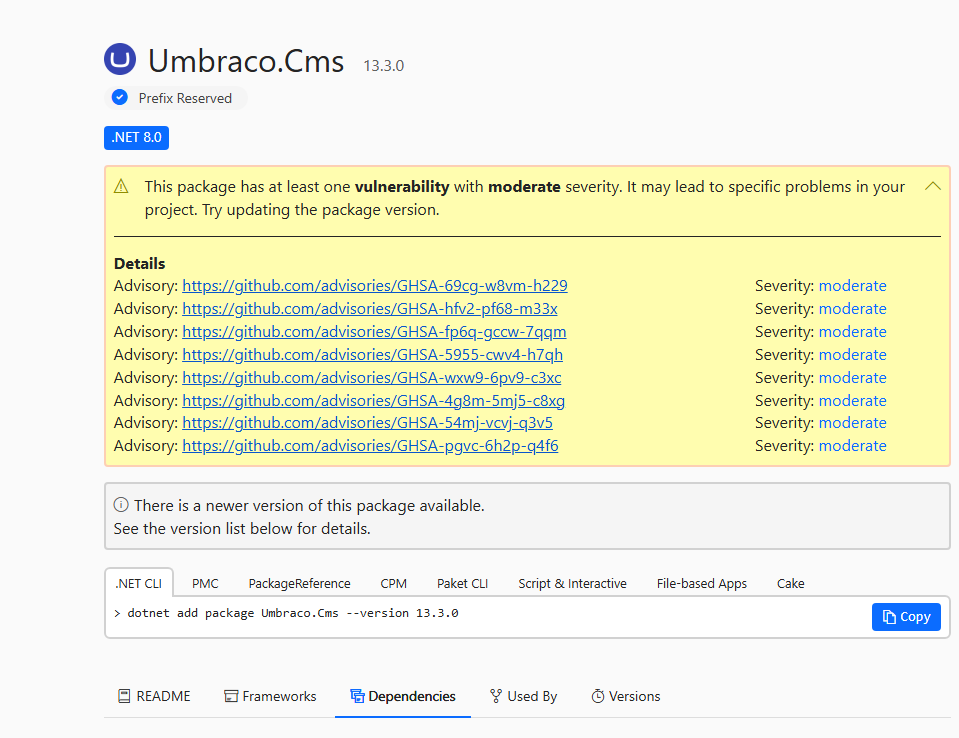Viewport: 959px width, 738px height.
Task: Open the Script & Interactive tab
Action: (572, 583)
